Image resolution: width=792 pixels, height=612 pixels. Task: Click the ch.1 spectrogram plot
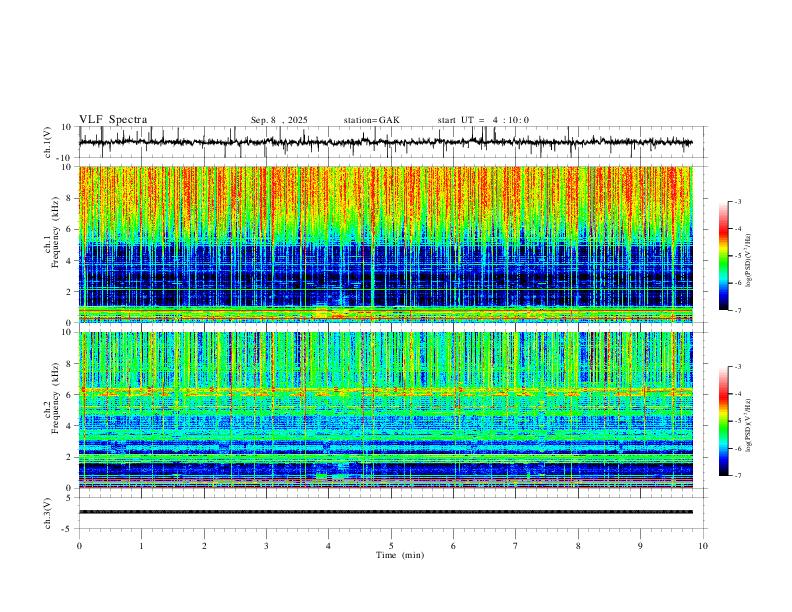click(x=386, y=244)
